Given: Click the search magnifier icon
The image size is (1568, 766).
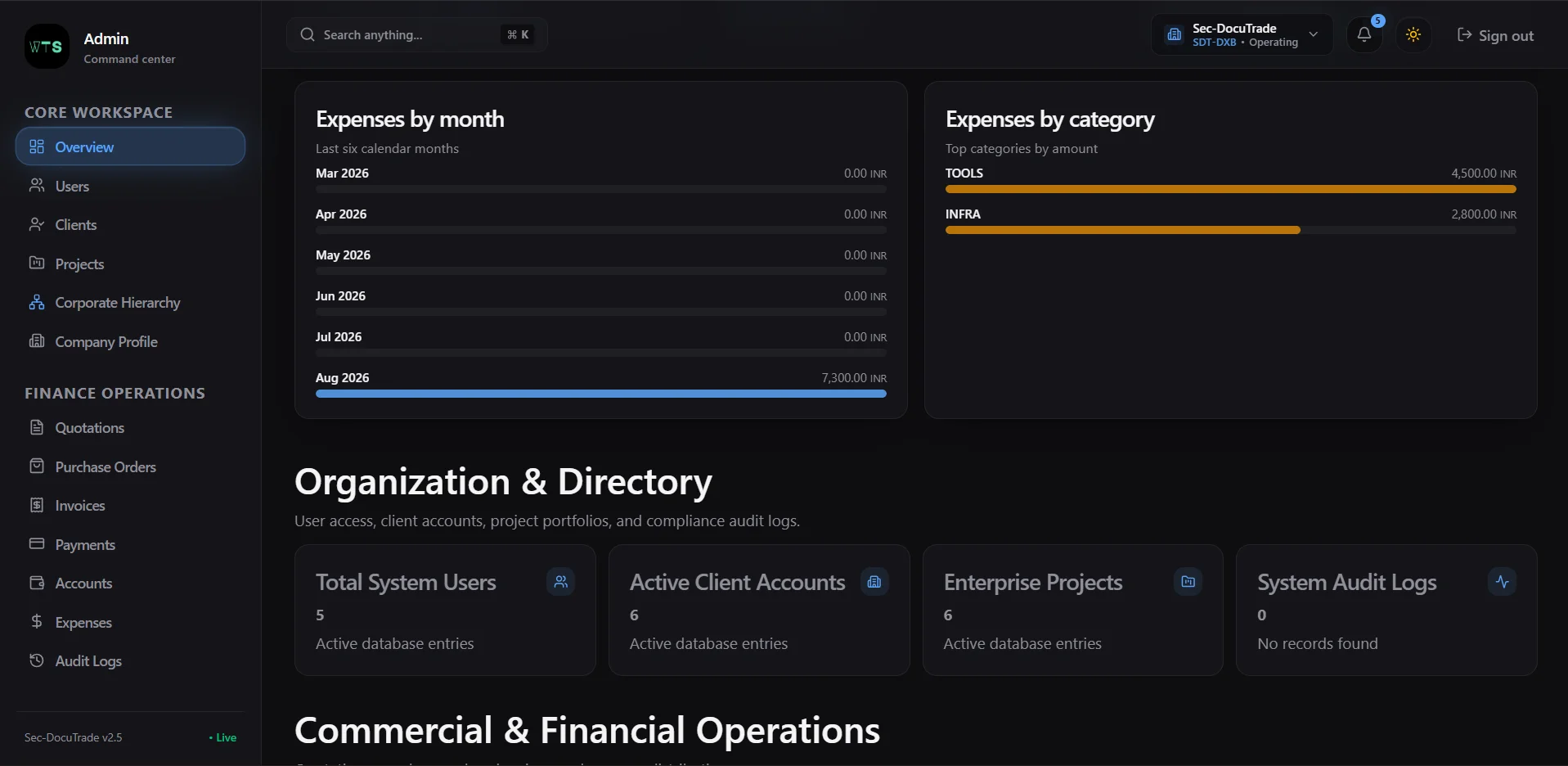Looking at the screenshot, I should tap(308, 34).
